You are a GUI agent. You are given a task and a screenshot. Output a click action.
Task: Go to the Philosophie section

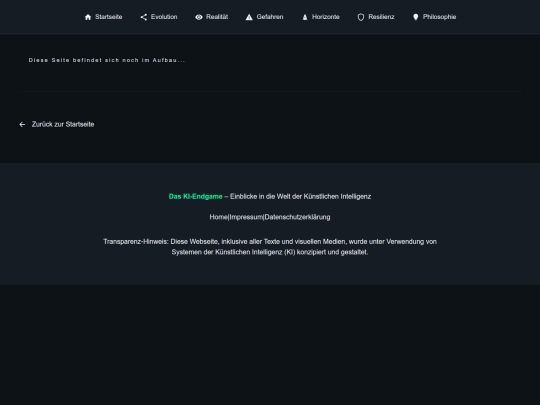tap(434, 17)
